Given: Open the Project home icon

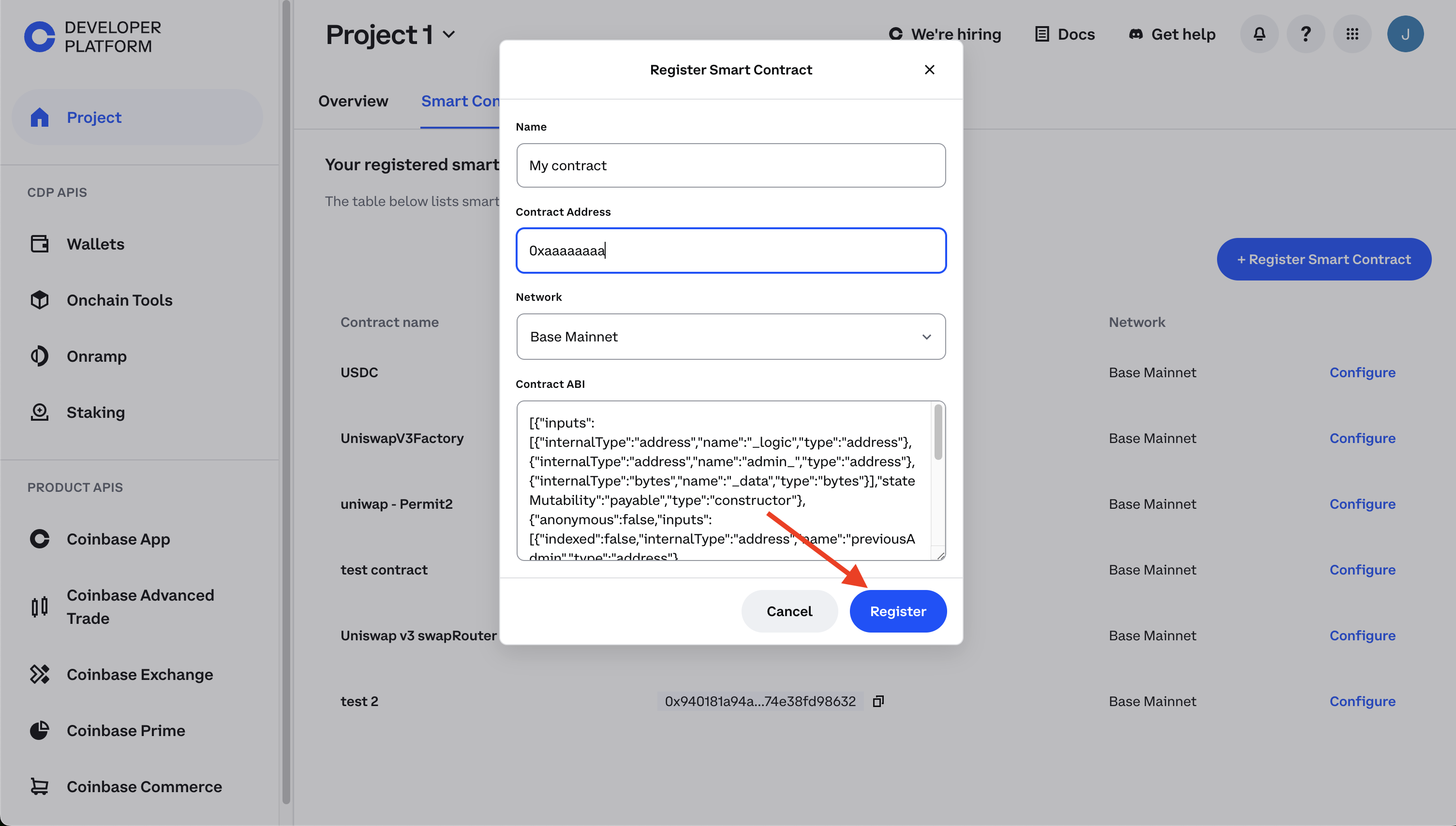Looking at the screenshot, I should [x=39, y=118].
